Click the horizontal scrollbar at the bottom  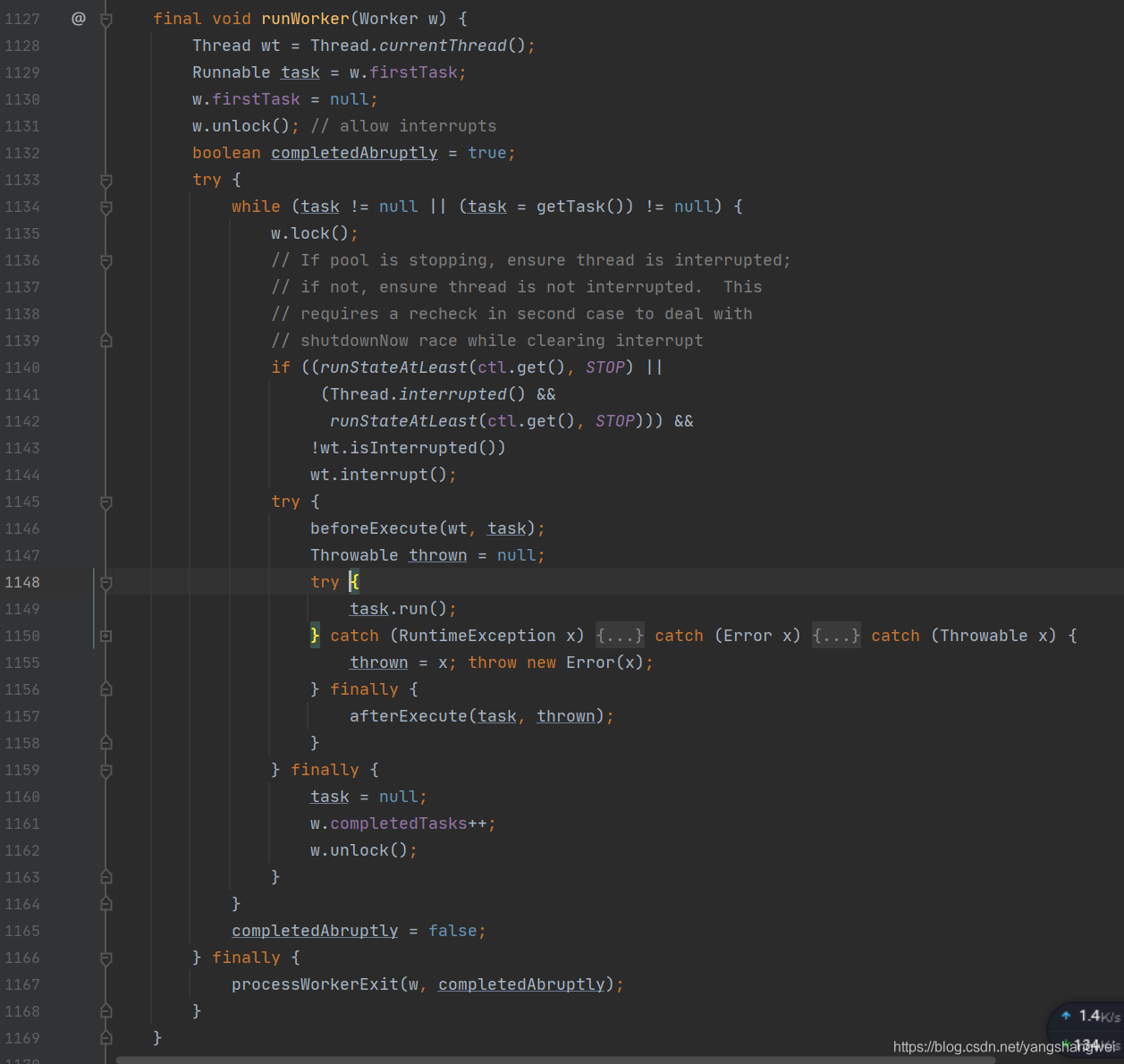pyautogui.click(x=554, y=1060)
